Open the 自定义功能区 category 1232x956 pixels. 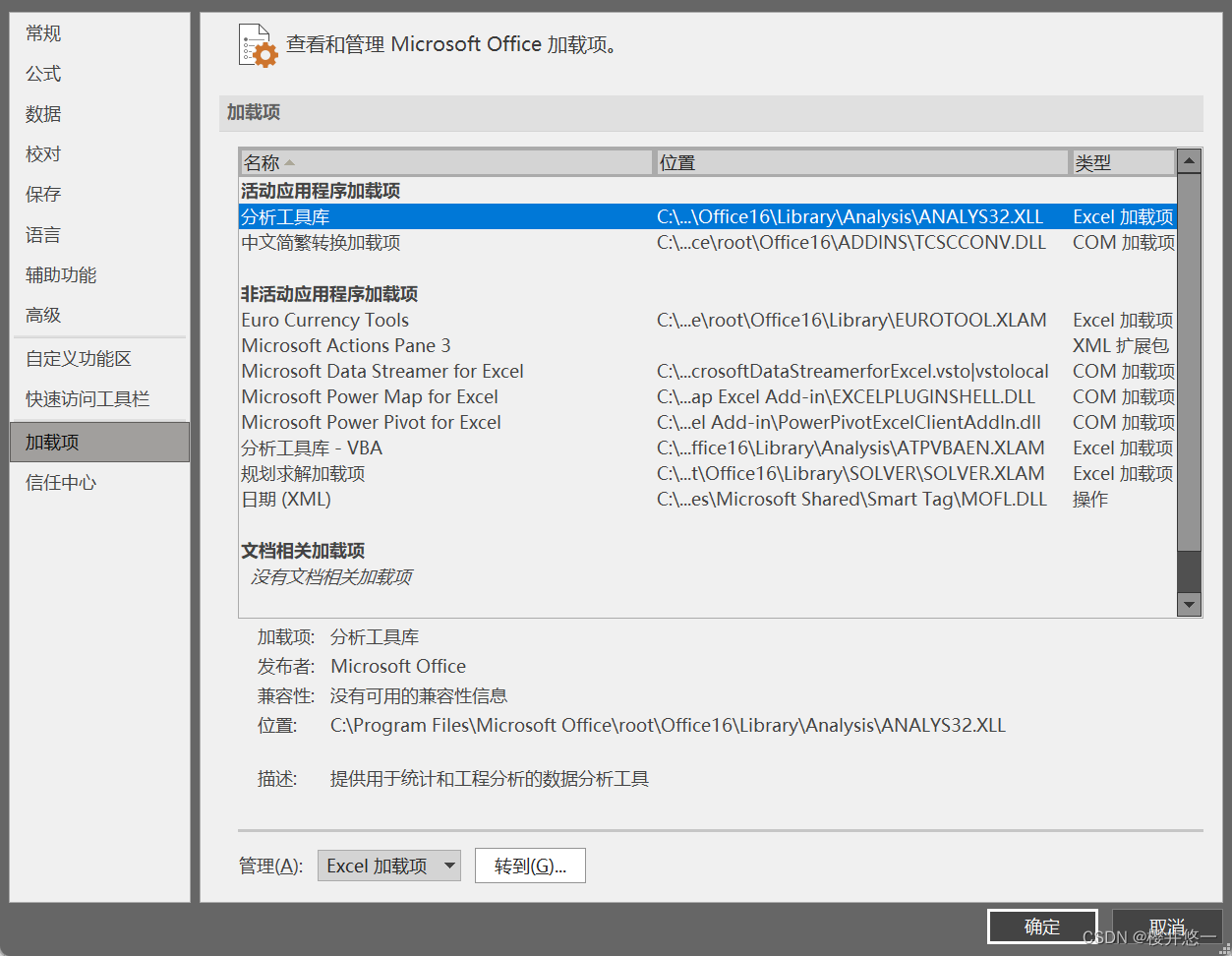pos(79,359)
